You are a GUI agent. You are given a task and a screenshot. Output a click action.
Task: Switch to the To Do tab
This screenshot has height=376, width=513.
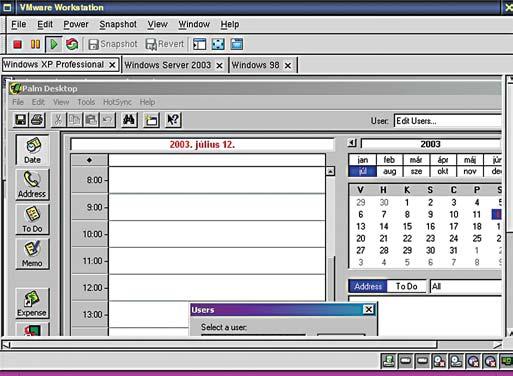[x=407, y=286]
